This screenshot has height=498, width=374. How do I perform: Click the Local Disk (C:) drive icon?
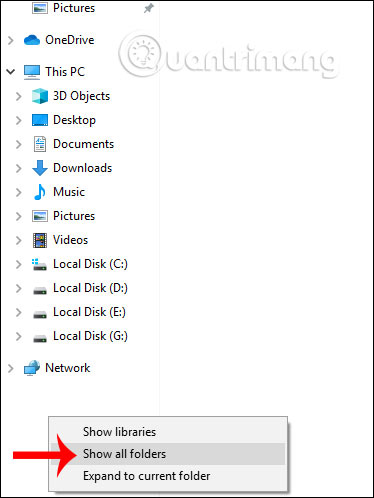pyautogui.click(x=40, y=264)
